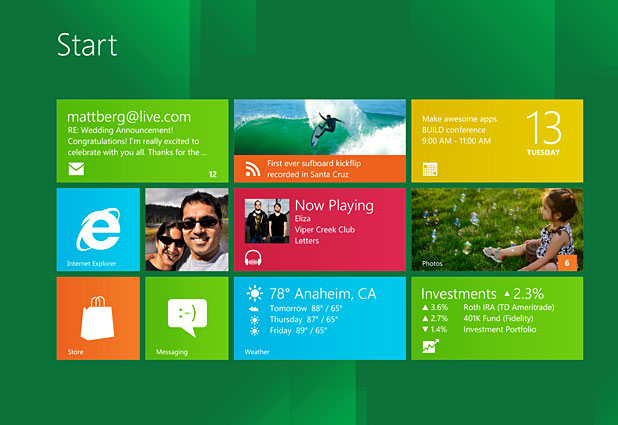Click the Now Playing title text

click(x=334, y=205)
